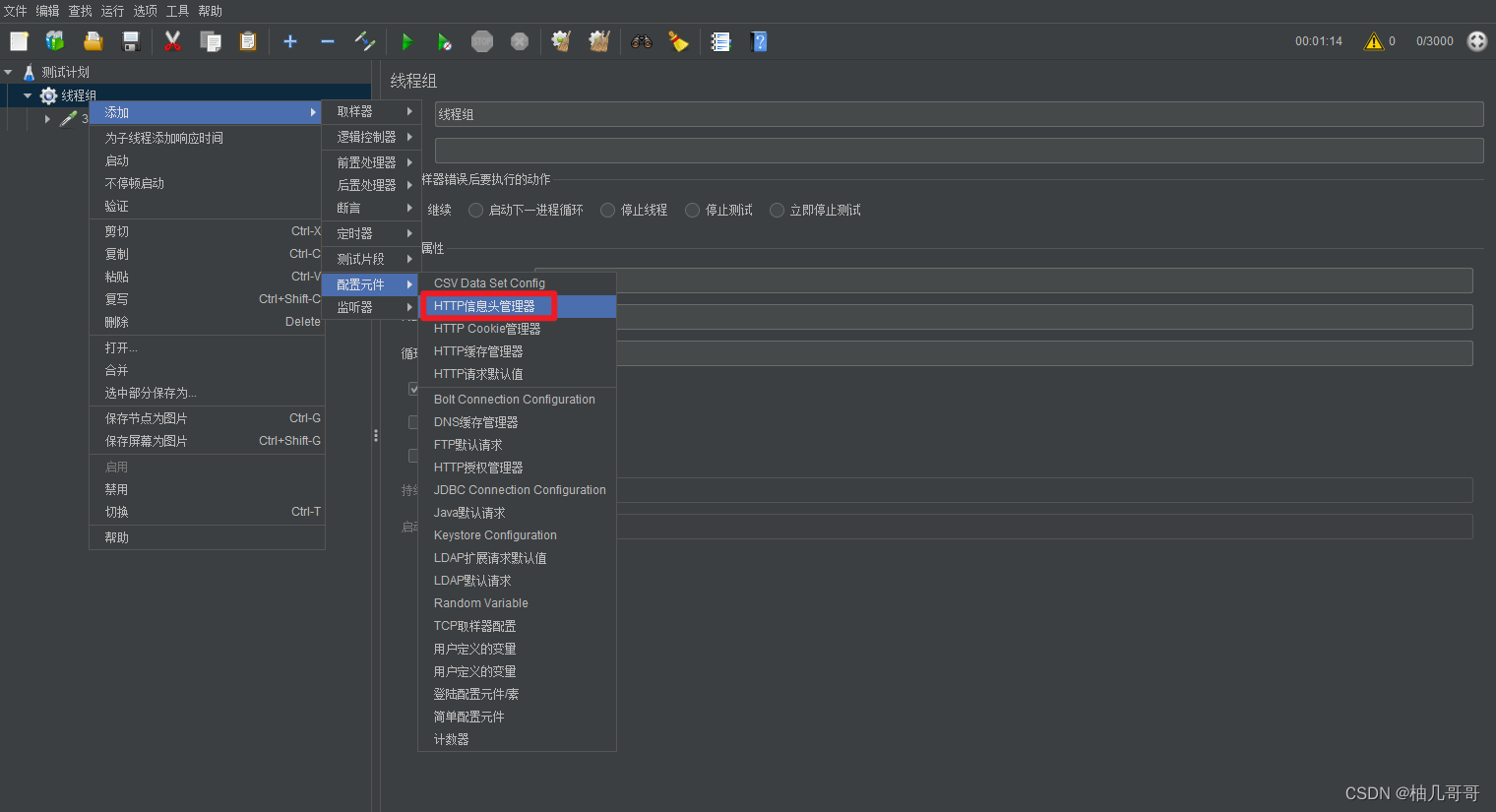Choose HTTP信息头管理器 from submenu
Image resolution: width=1496 pixels, height=812 pixels.
(x=518, y=306)
